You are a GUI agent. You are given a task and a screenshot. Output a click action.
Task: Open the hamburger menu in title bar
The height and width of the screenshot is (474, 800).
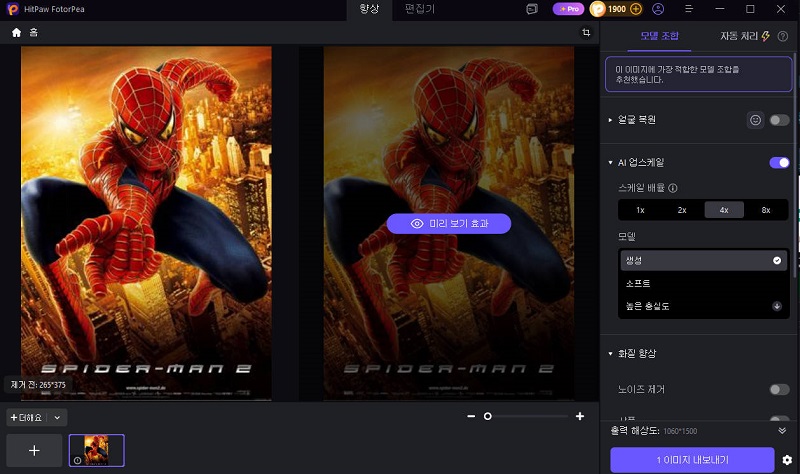(x=689, y=9)
